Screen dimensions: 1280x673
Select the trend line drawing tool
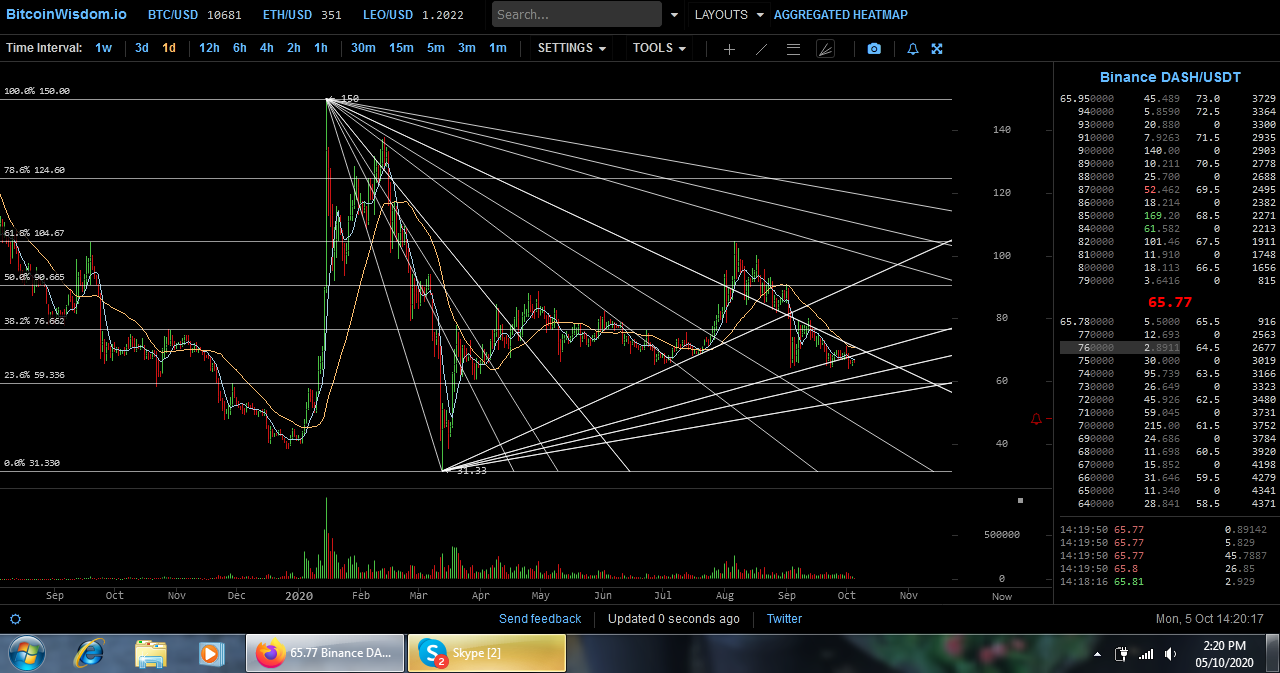tap(761, 49)
